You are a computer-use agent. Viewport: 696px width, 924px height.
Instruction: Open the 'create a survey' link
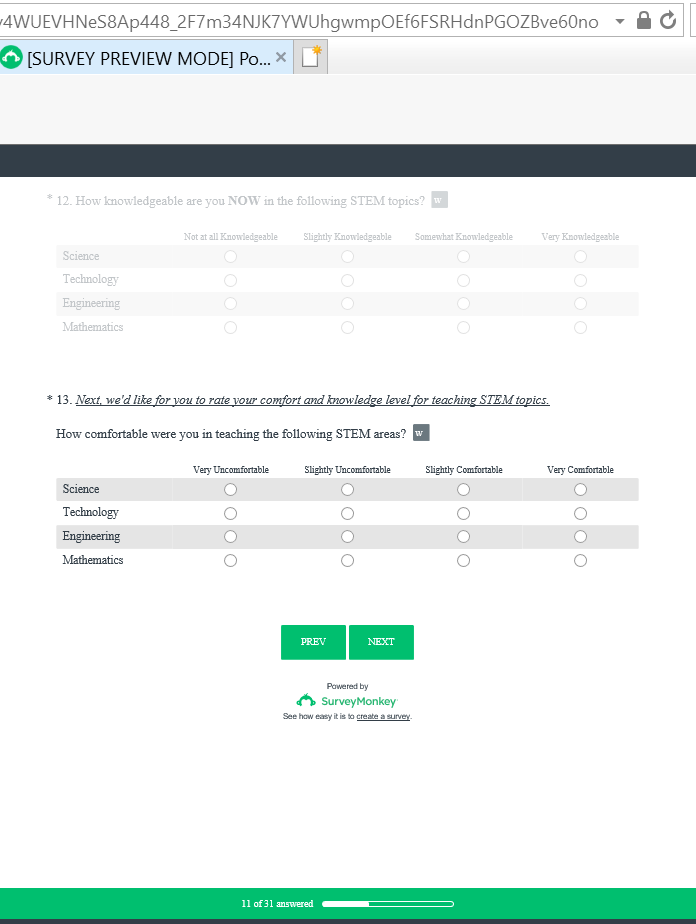point(383,717)
